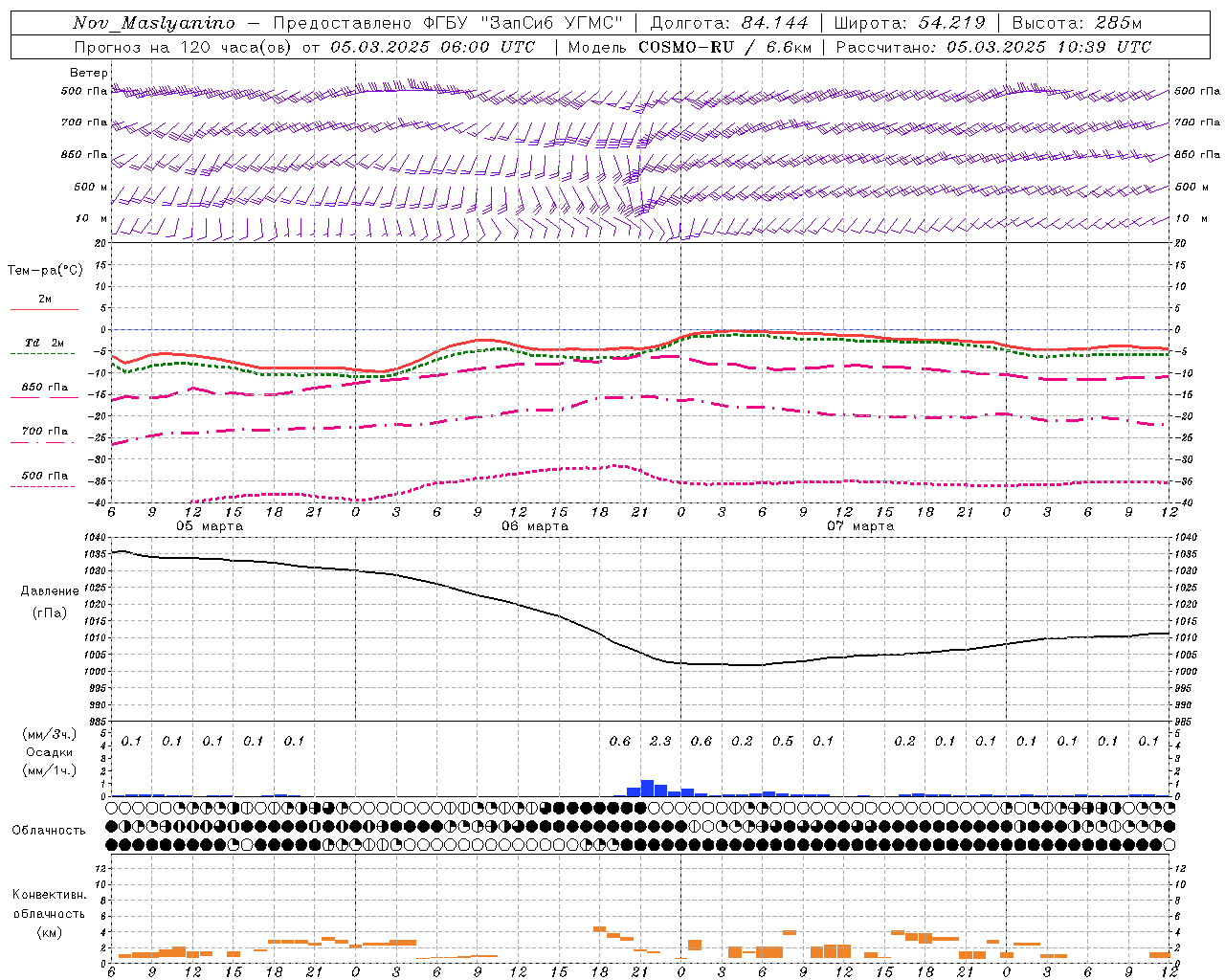Click the 850 гПа label in the temperature legend

[45, 388]
